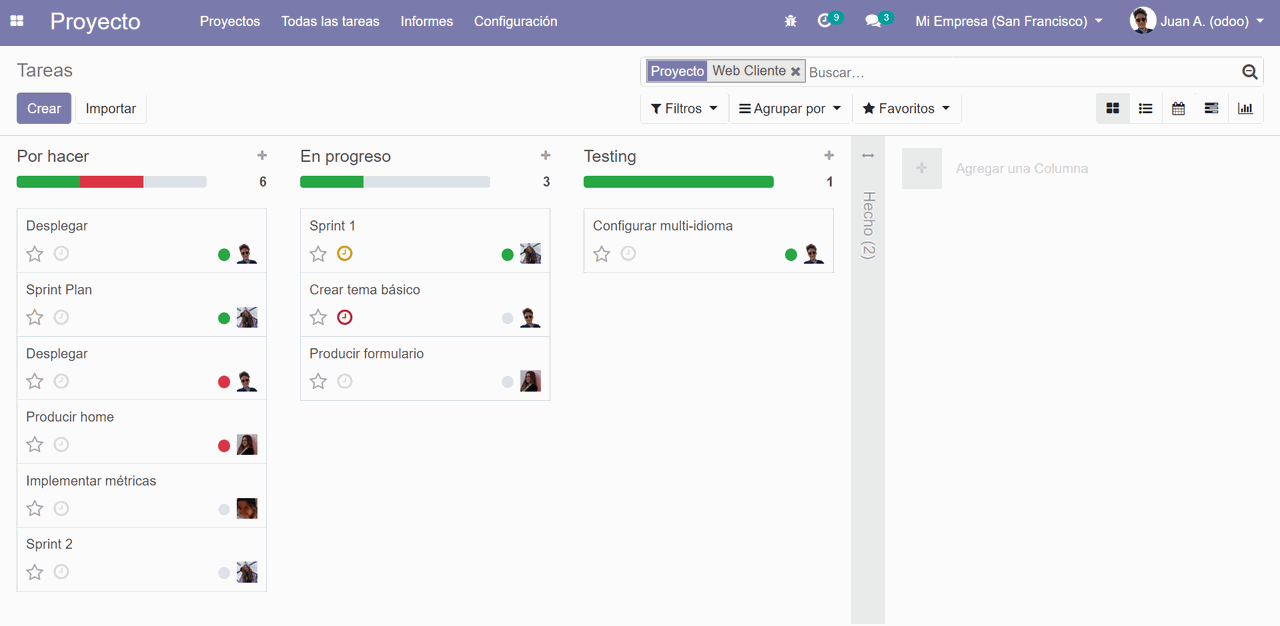
Task: Open the messaging conversations icon
Action: pos(871,19)
